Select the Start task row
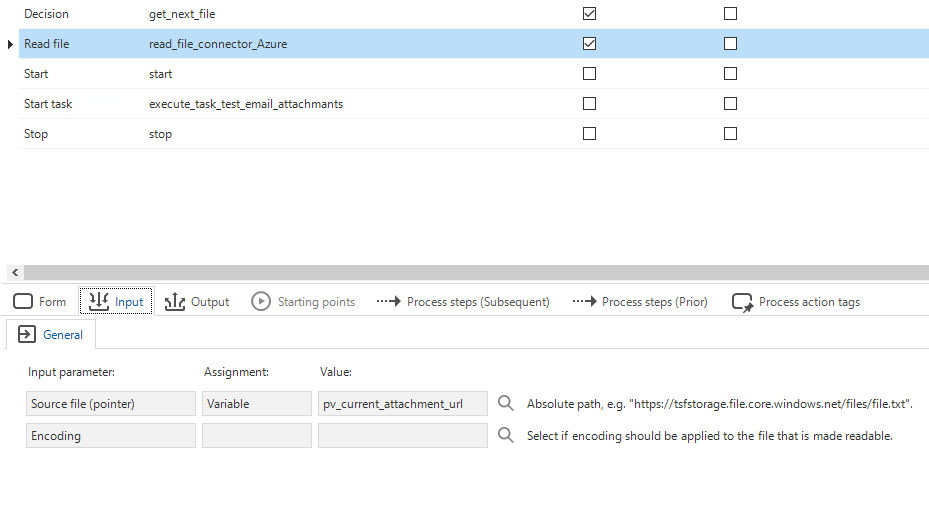 pyautogui.click(x=474, y=104)
